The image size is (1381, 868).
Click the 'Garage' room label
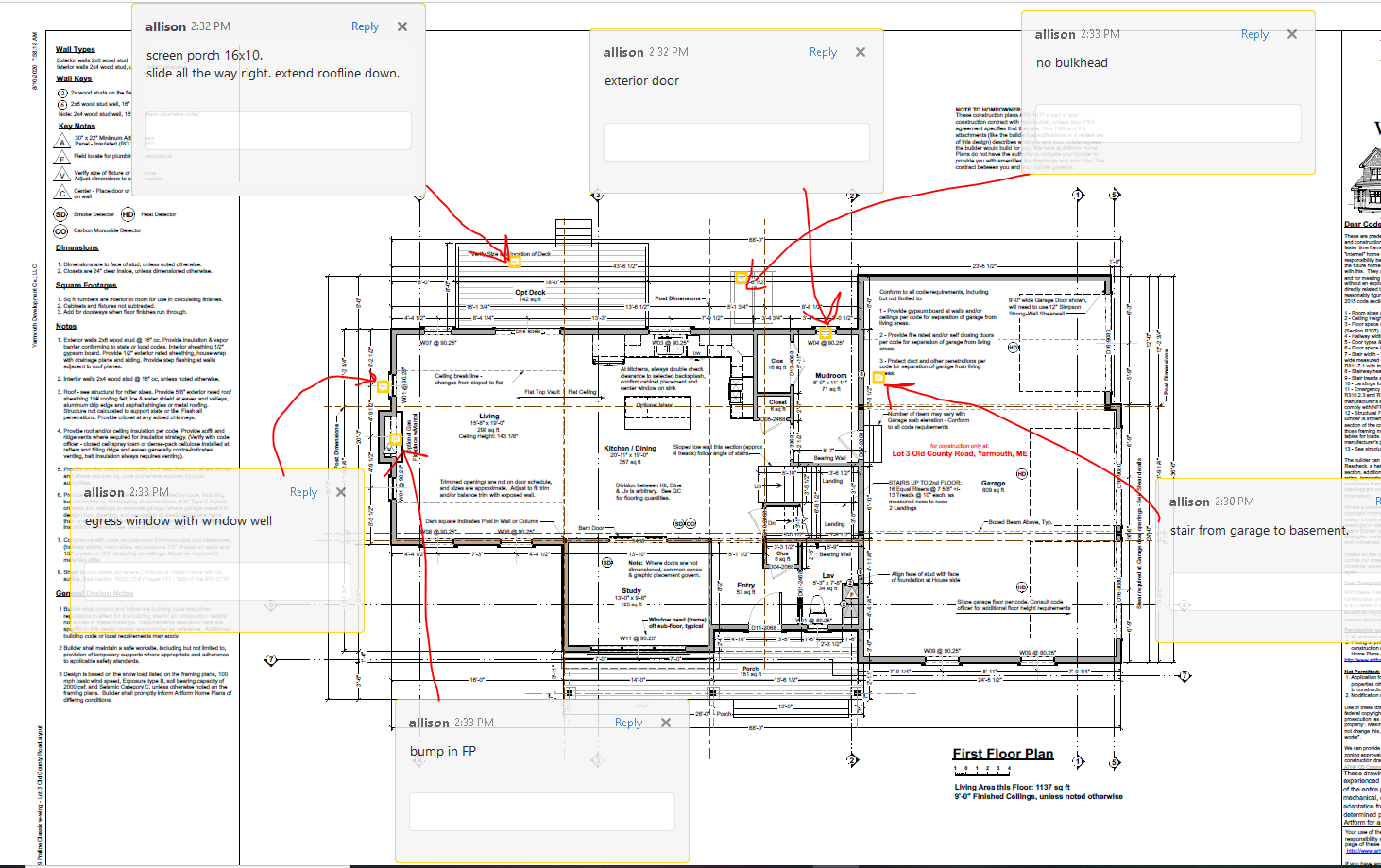pos(993,484)
